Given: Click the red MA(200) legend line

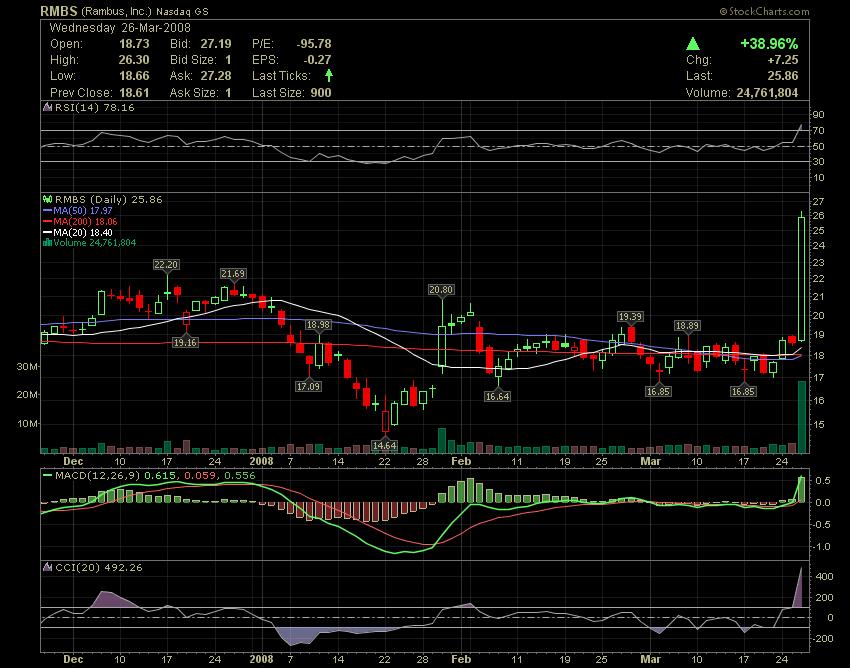Looking at the screenshot, I should point(48,222).
